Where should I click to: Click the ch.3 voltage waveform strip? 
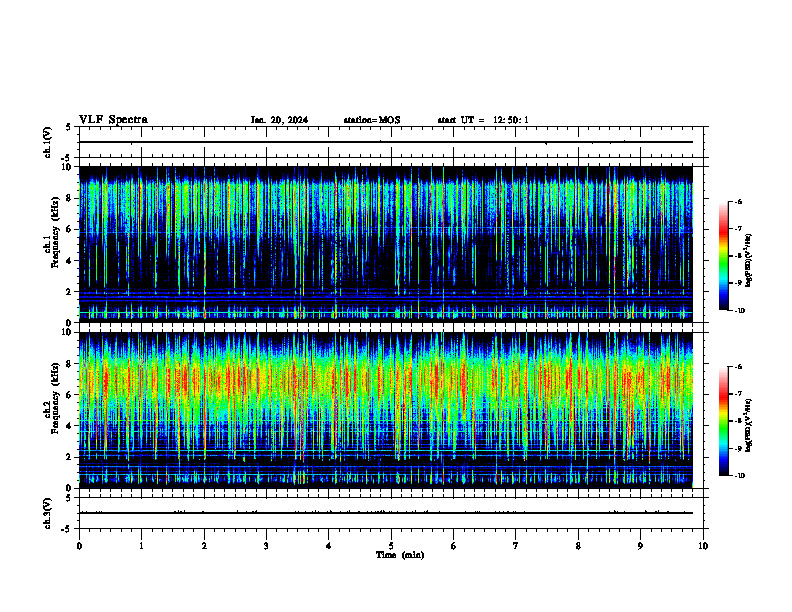pyautogui.click(x=391, y=513)
